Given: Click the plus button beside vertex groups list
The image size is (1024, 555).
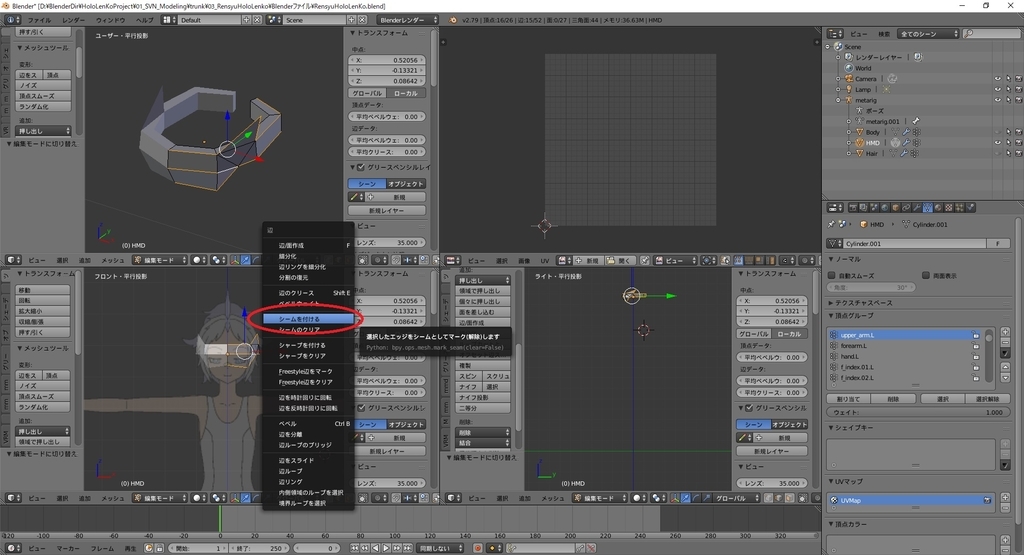Looking at the screenshot, I should 1005,332.
